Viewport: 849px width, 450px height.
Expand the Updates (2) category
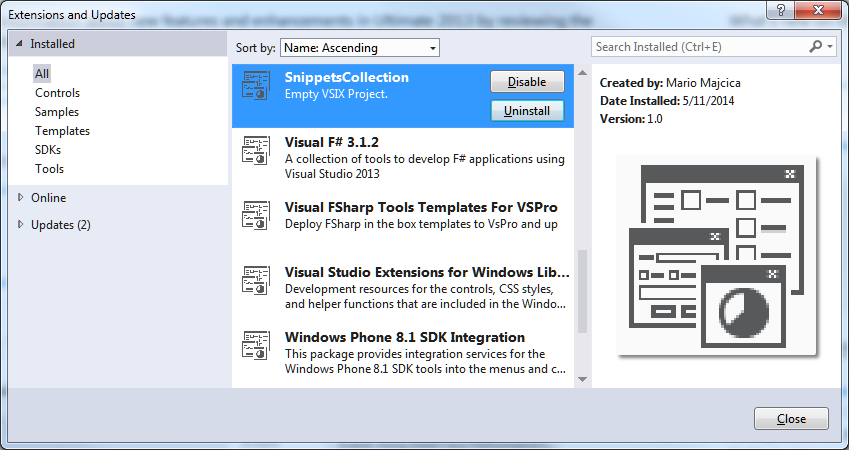[21, 224]
